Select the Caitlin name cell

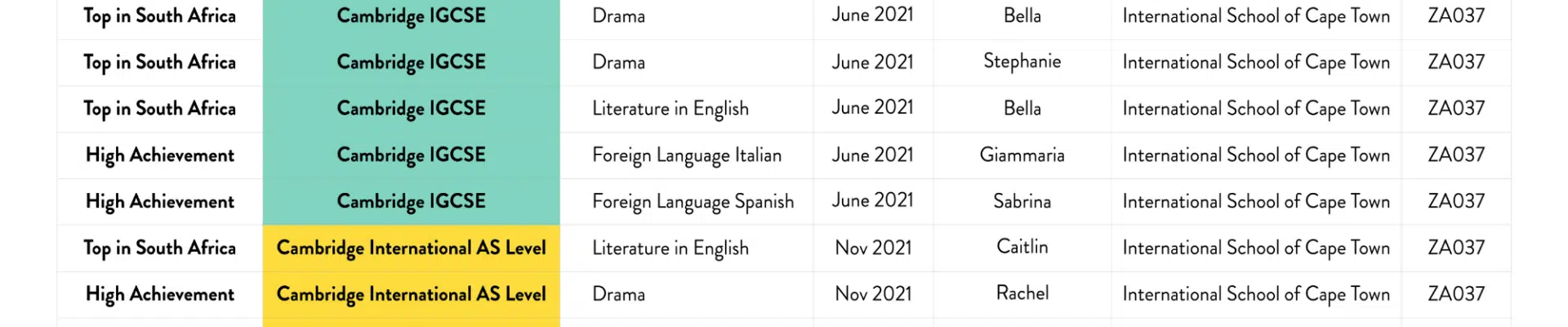point(1022,248)
